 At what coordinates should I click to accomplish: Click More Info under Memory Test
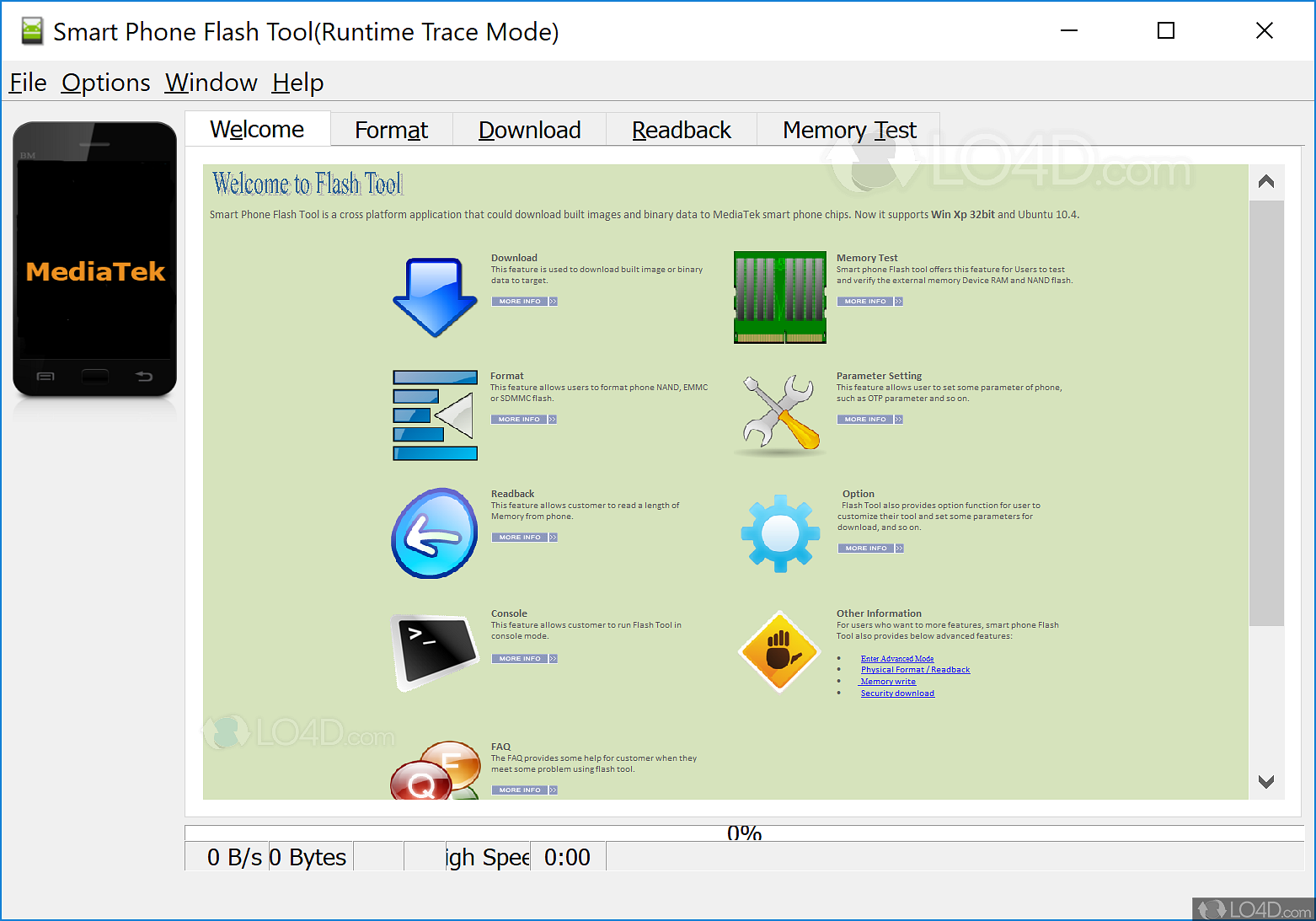pos(869,302)
